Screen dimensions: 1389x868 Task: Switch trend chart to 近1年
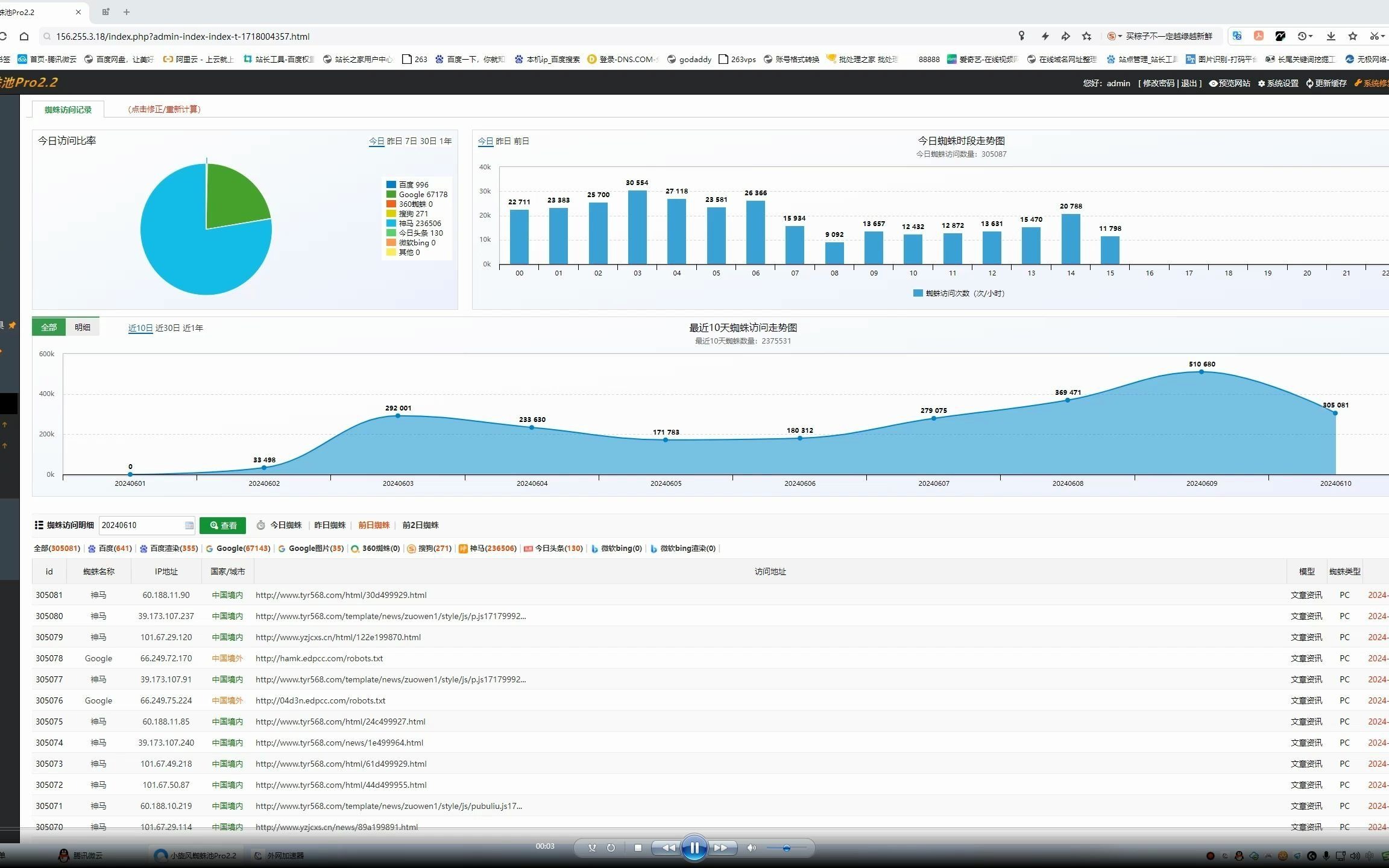coord(193,328)
